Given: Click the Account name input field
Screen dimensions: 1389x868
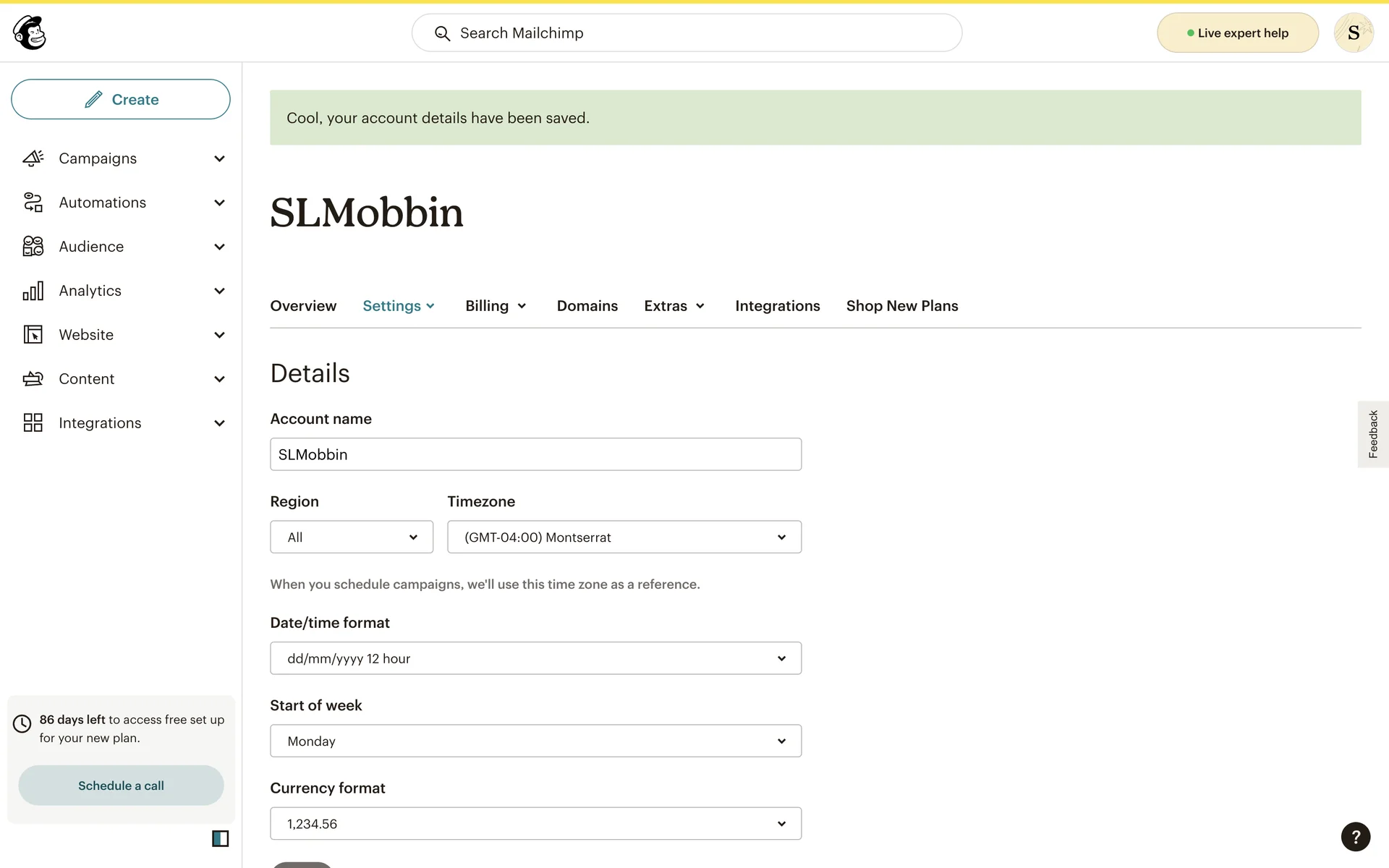Looking at the screenshot, I should click(x=535, y=454).
